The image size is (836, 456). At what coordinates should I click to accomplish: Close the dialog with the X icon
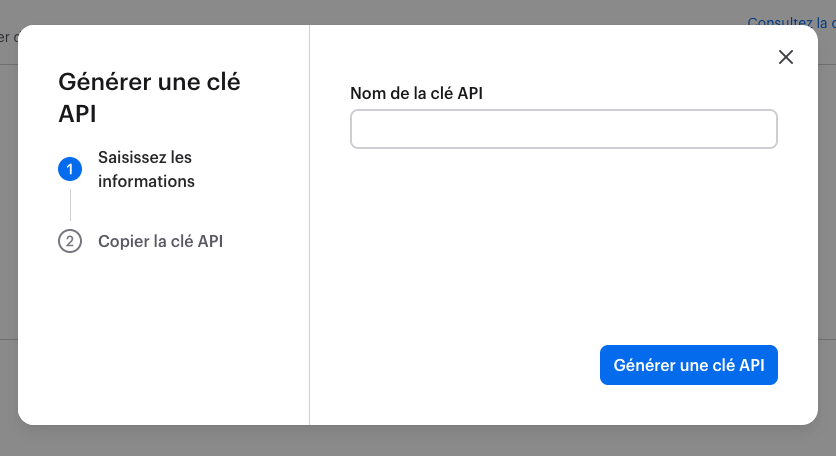coord(786,57)
